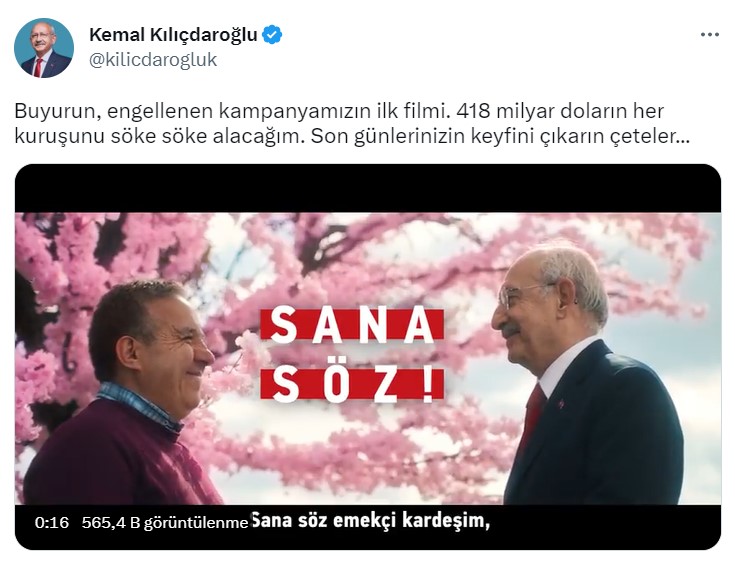Viewport: 735px width, 563px height.
Task: Open the three-dot more options menu
Action: click(709, 35)
